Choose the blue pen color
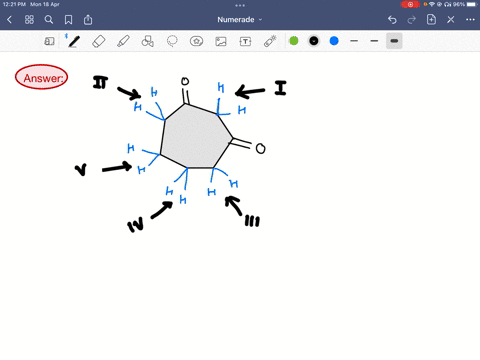Viewport: 480px width, 360px height. tap(334, 41)
